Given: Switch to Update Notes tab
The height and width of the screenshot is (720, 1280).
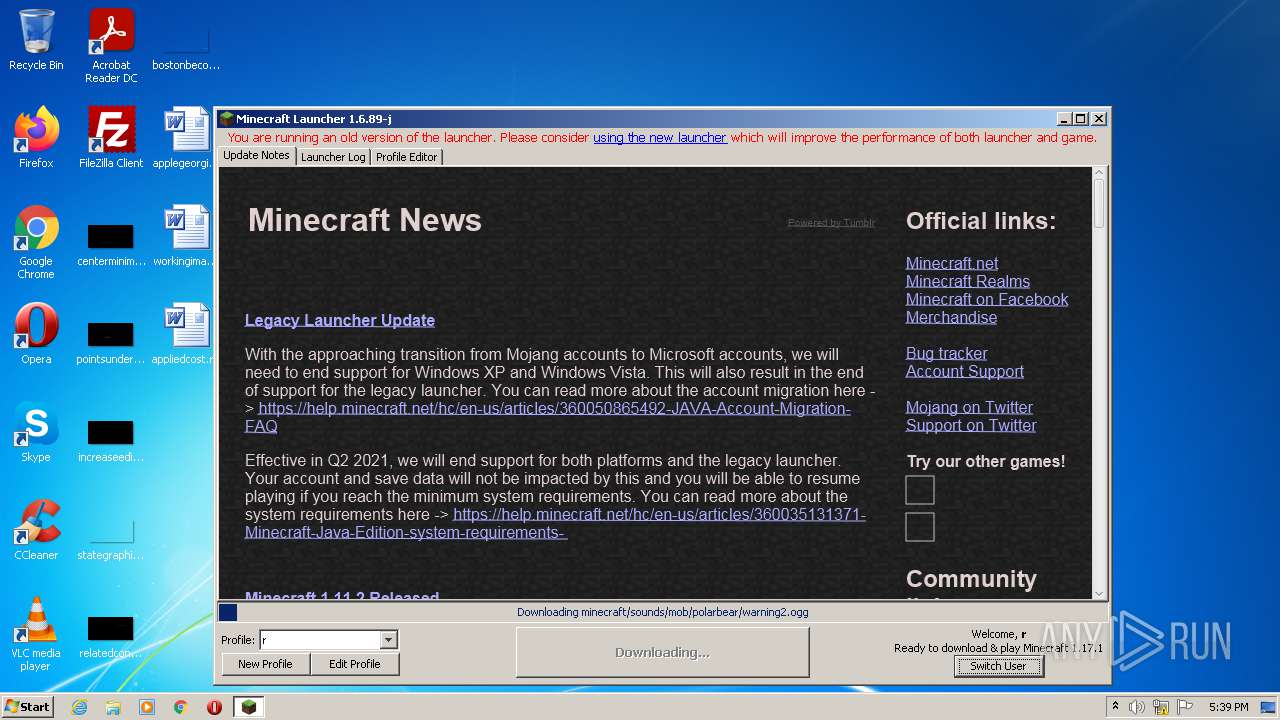Looking at the screenshot, I should (x=256, y=156).
